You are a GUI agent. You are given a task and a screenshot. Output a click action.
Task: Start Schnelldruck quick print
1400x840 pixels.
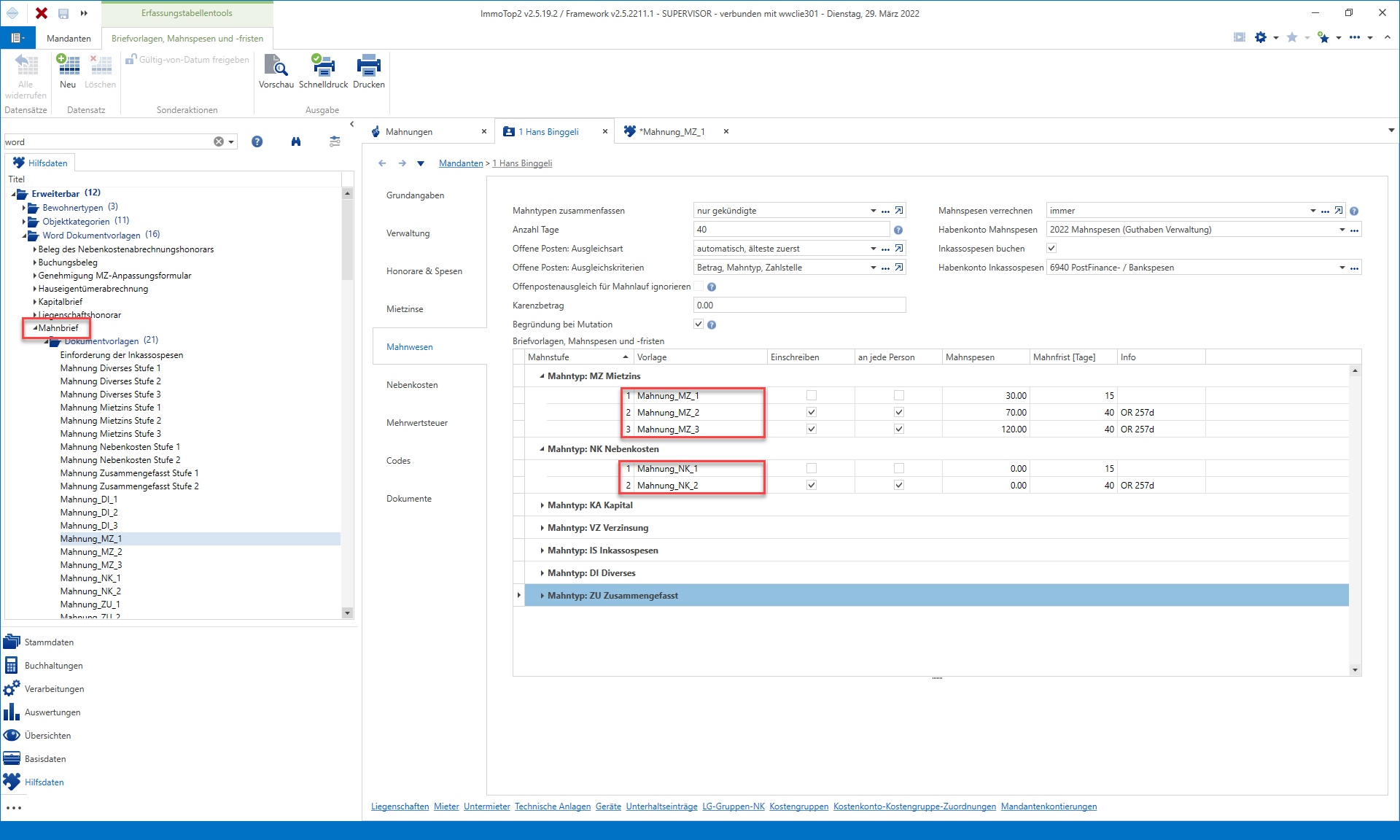[x=323, y=71]
